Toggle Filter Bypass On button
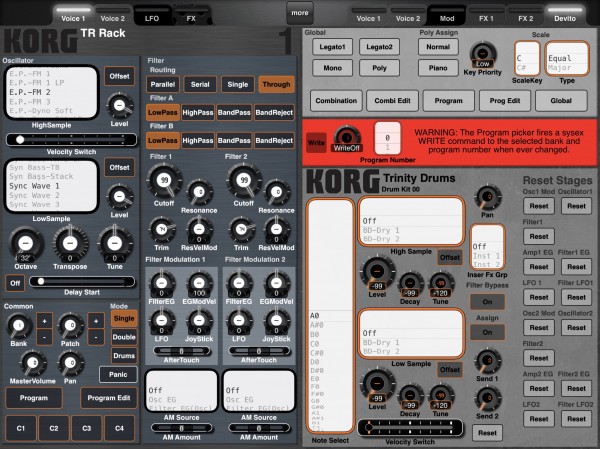This screenshot has width=600, height=449. point(487,302)
